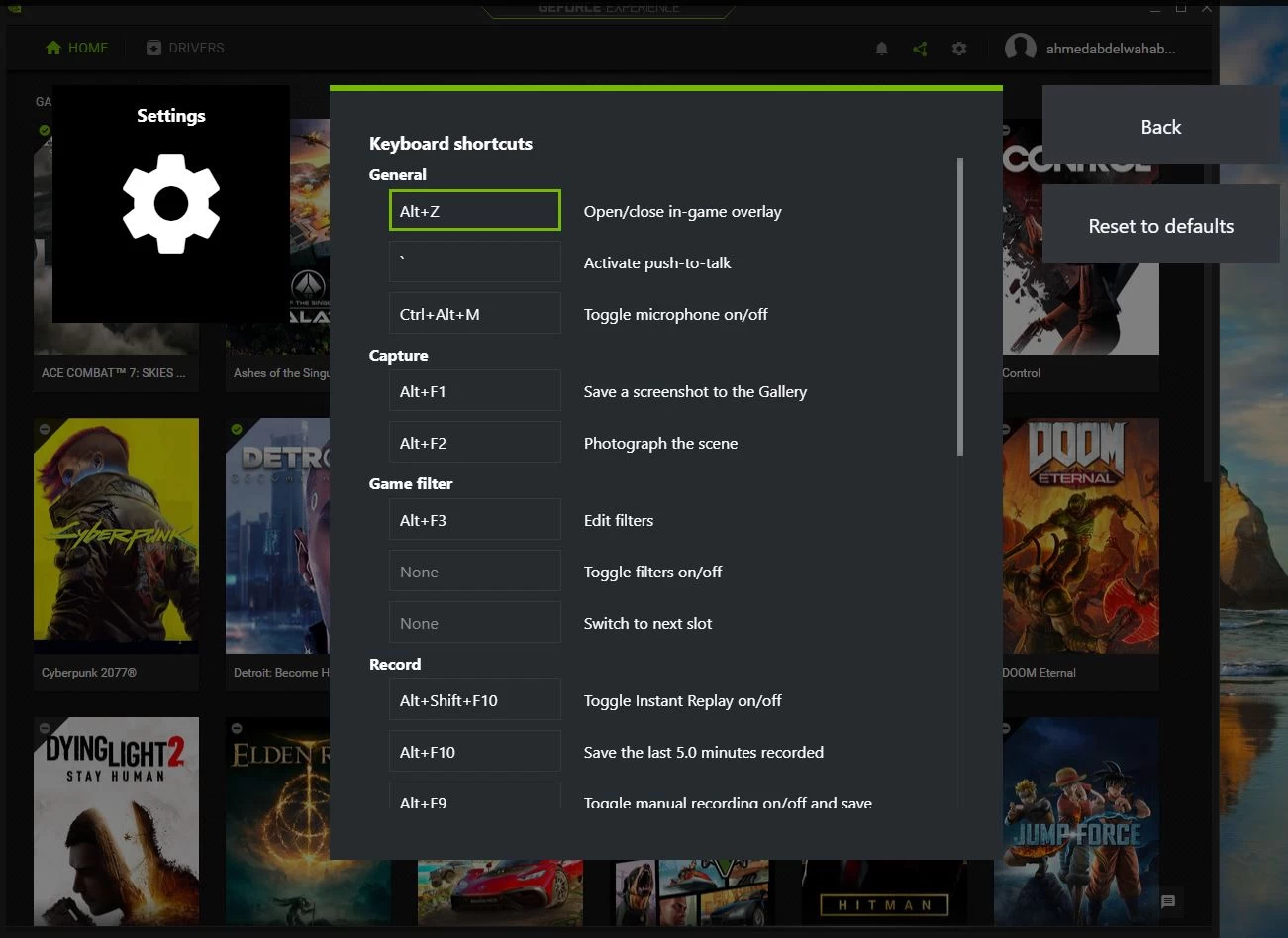Click the share overlay icon in header

920,49
